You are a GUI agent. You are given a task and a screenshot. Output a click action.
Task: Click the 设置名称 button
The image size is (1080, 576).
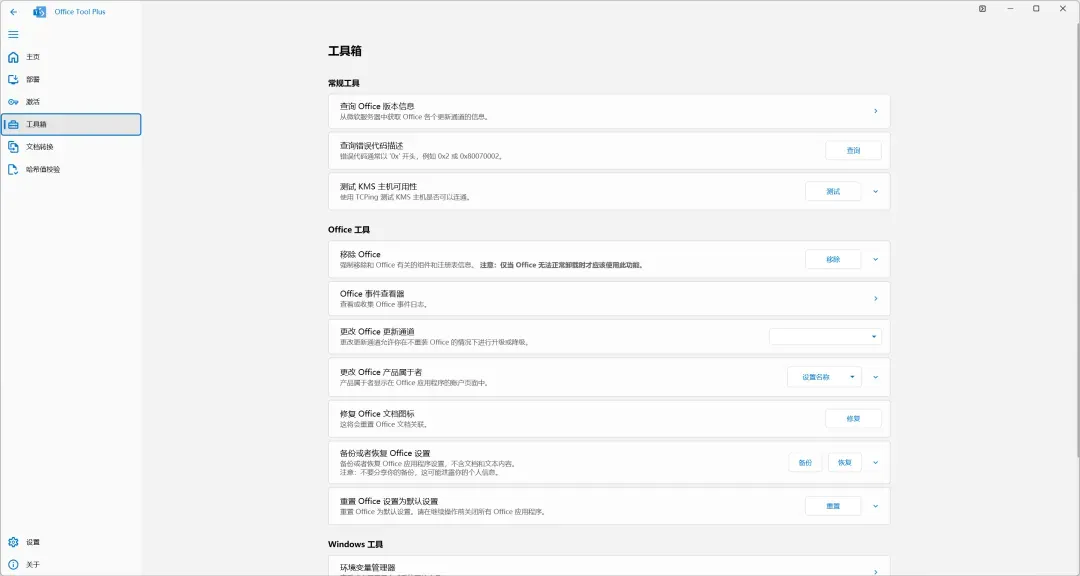[x=816, y=377]
